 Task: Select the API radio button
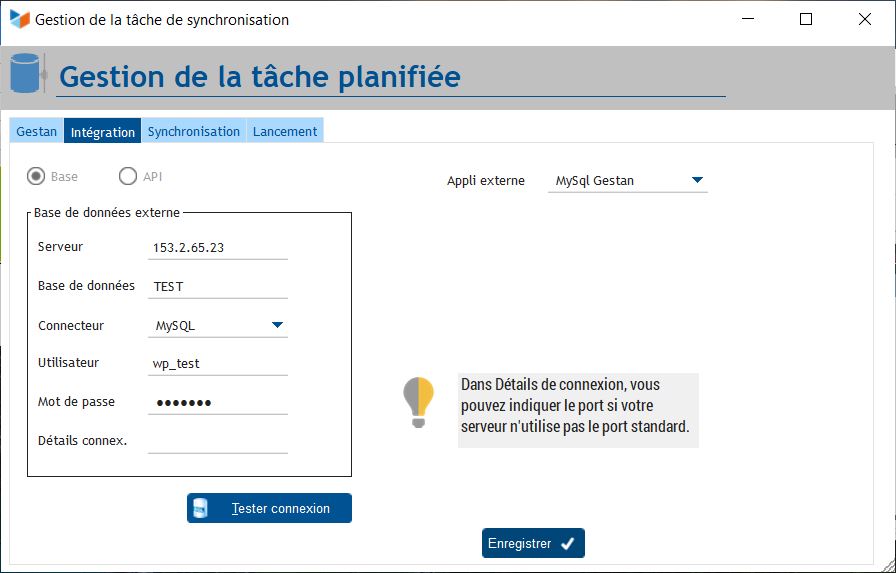[128, 176]
